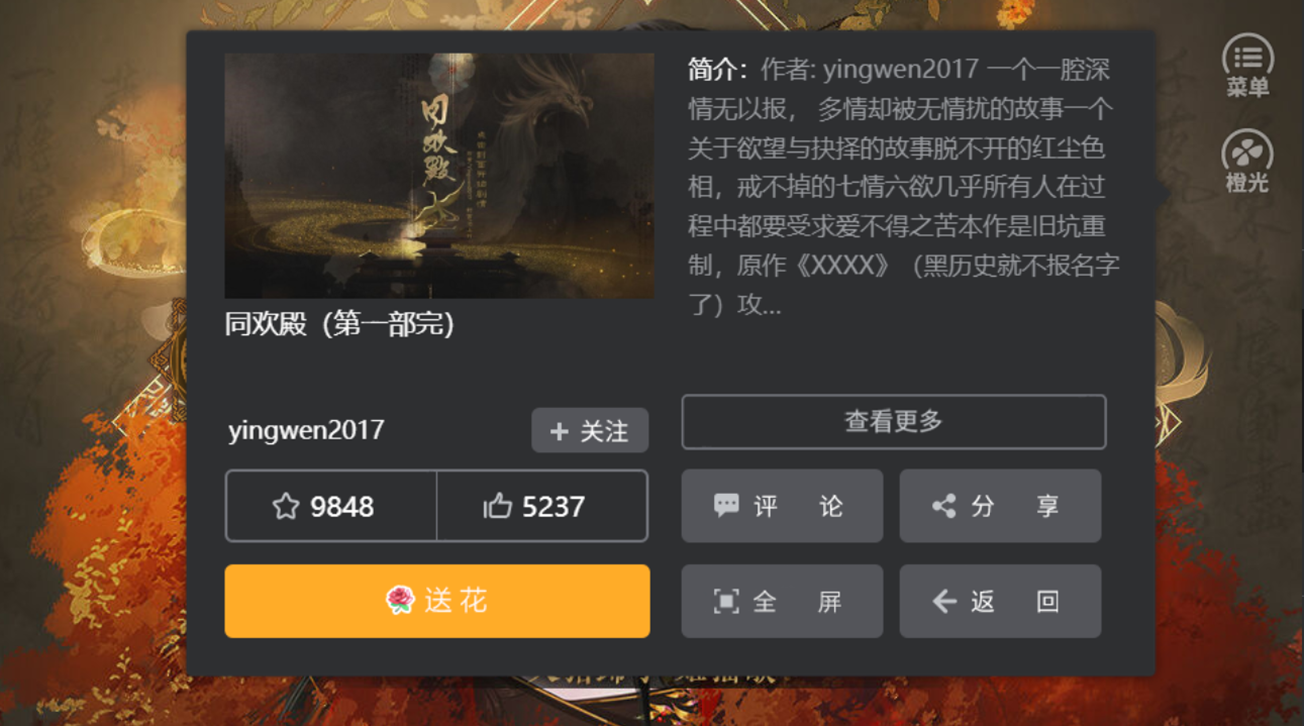Open the 菜单 menu icon
This screenshot has height=726, width=1304.
tap(1247, 57)
